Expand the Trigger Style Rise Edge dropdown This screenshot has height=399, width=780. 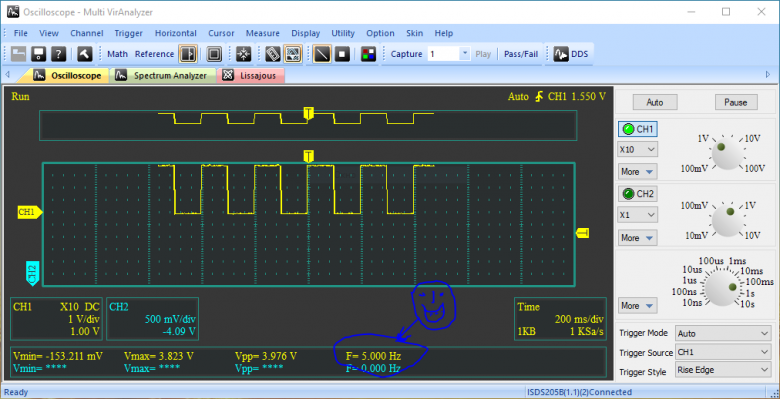[723, 370]
